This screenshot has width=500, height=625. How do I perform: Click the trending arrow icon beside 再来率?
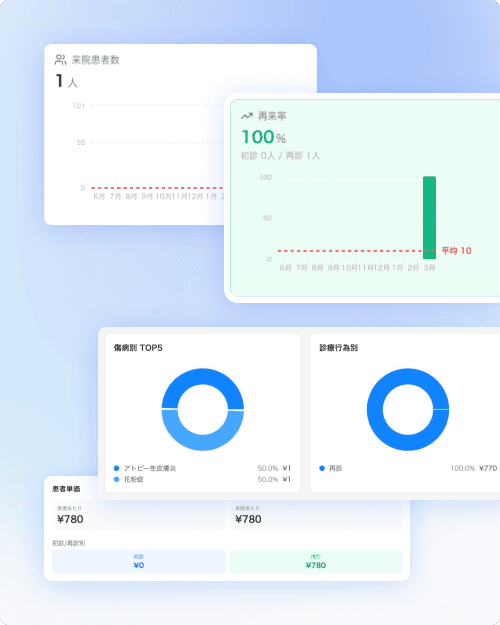pos(247,116)
